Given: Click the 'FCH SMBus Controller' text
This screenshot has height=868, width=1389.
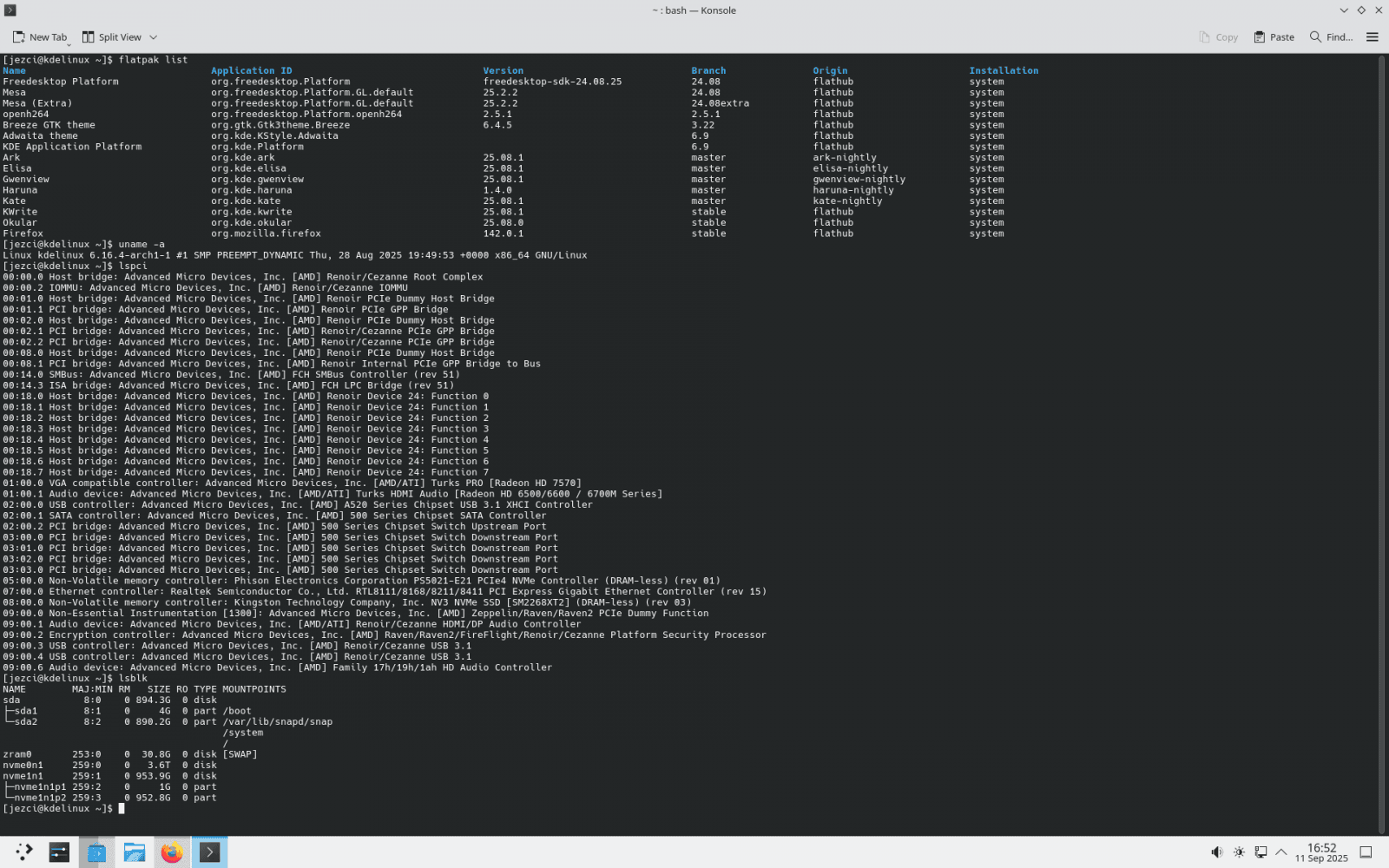Looking at the screenshot, I should click(x=350, y=375).
